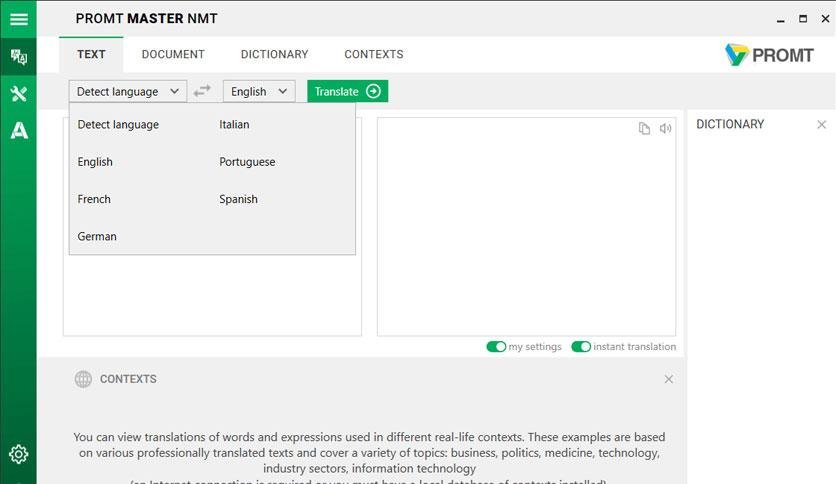The height and width of the screenshot is (484, 836).
Task: Swap source and target languages
Action: (x=202, y=91)
